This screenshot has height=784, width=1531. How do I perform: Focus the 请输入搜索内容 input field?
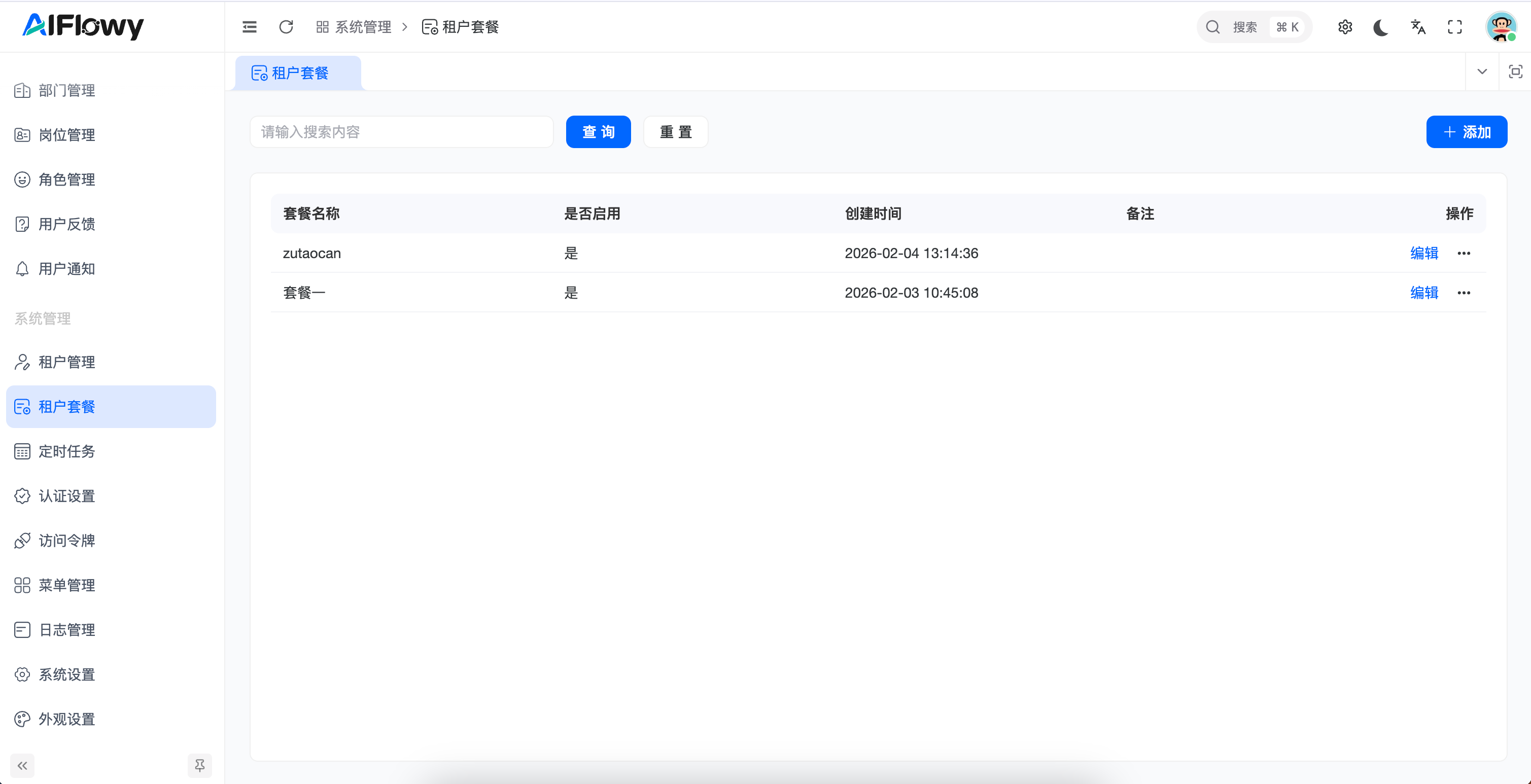[401, 132]
